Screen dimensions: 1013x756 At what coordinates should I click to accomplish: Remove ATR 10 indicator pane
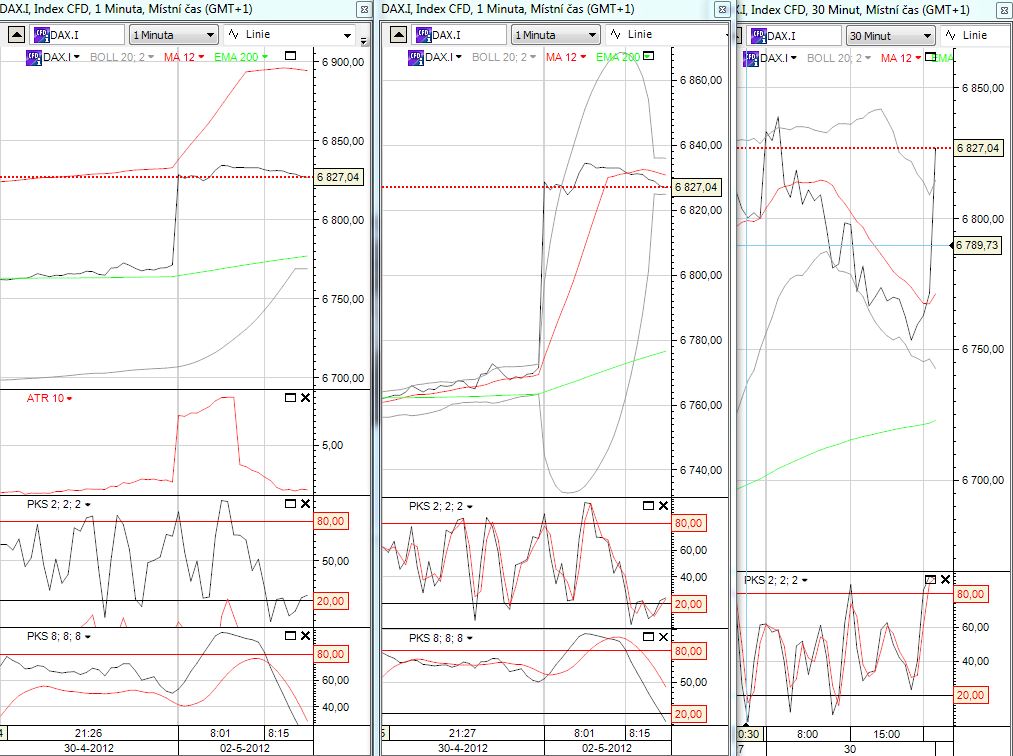click(x=306, y=397)
